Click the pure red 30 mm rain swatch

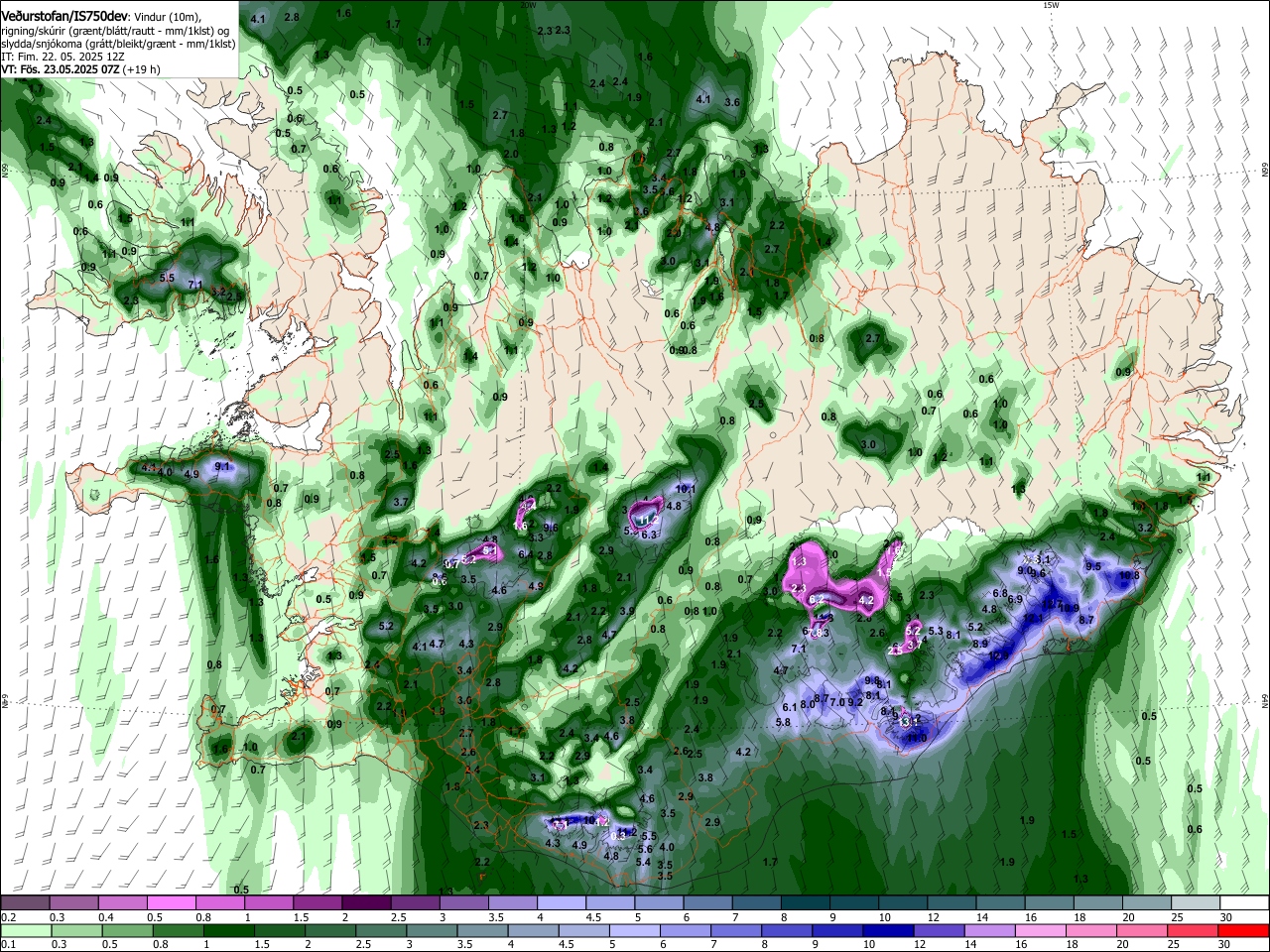[1243, 930]
